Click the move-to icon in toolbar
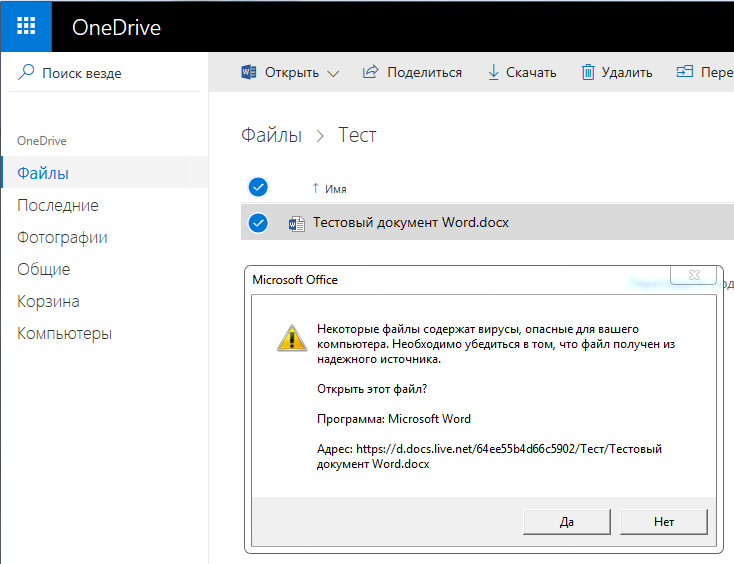Image resolution: width=734 pixels, height=564 pixels. [x=684, y=72]
